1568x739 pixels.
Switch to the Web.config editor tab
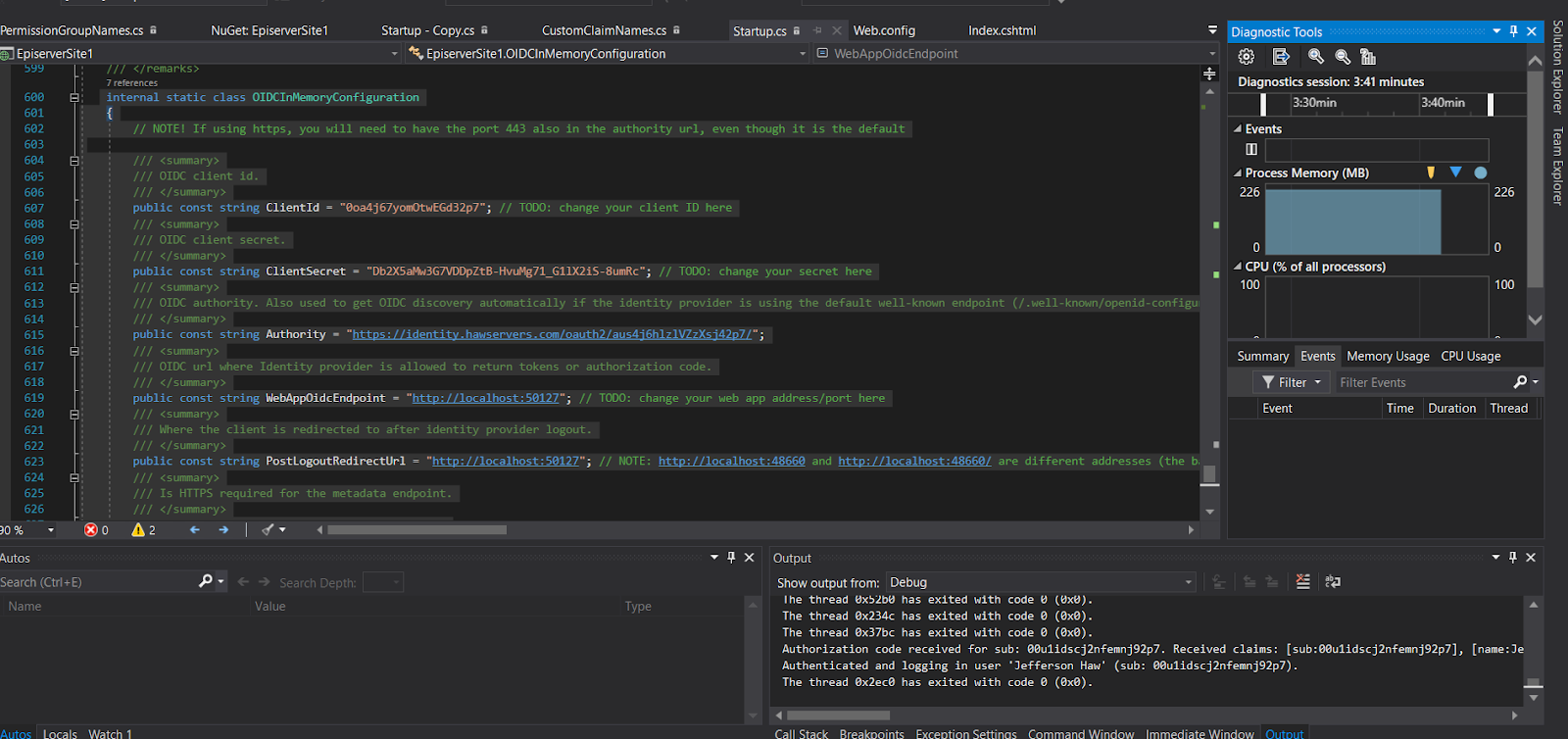click(x=883, y=30)
